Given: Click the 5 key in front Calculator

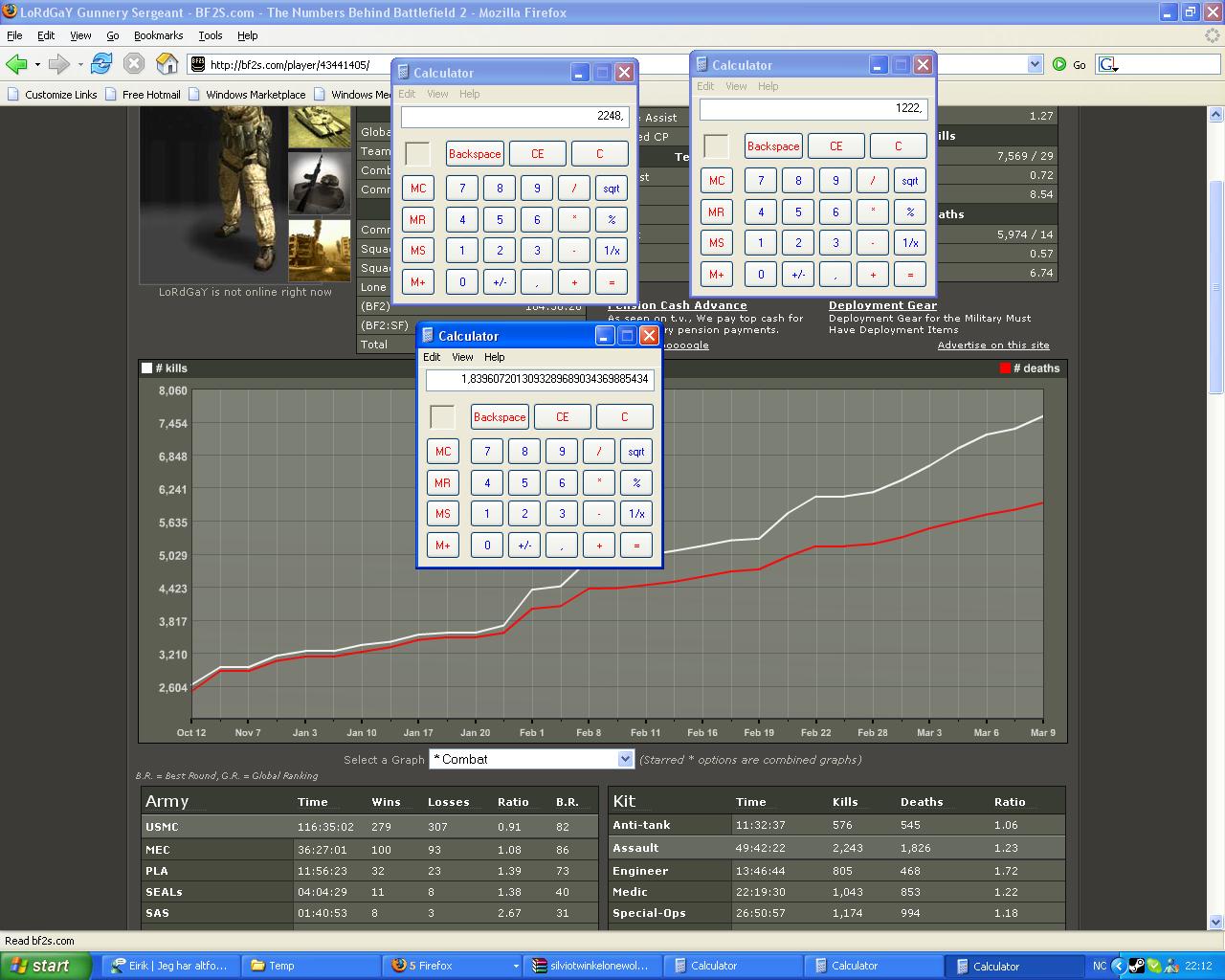Looking at the screenshot, I should [524, 483].
